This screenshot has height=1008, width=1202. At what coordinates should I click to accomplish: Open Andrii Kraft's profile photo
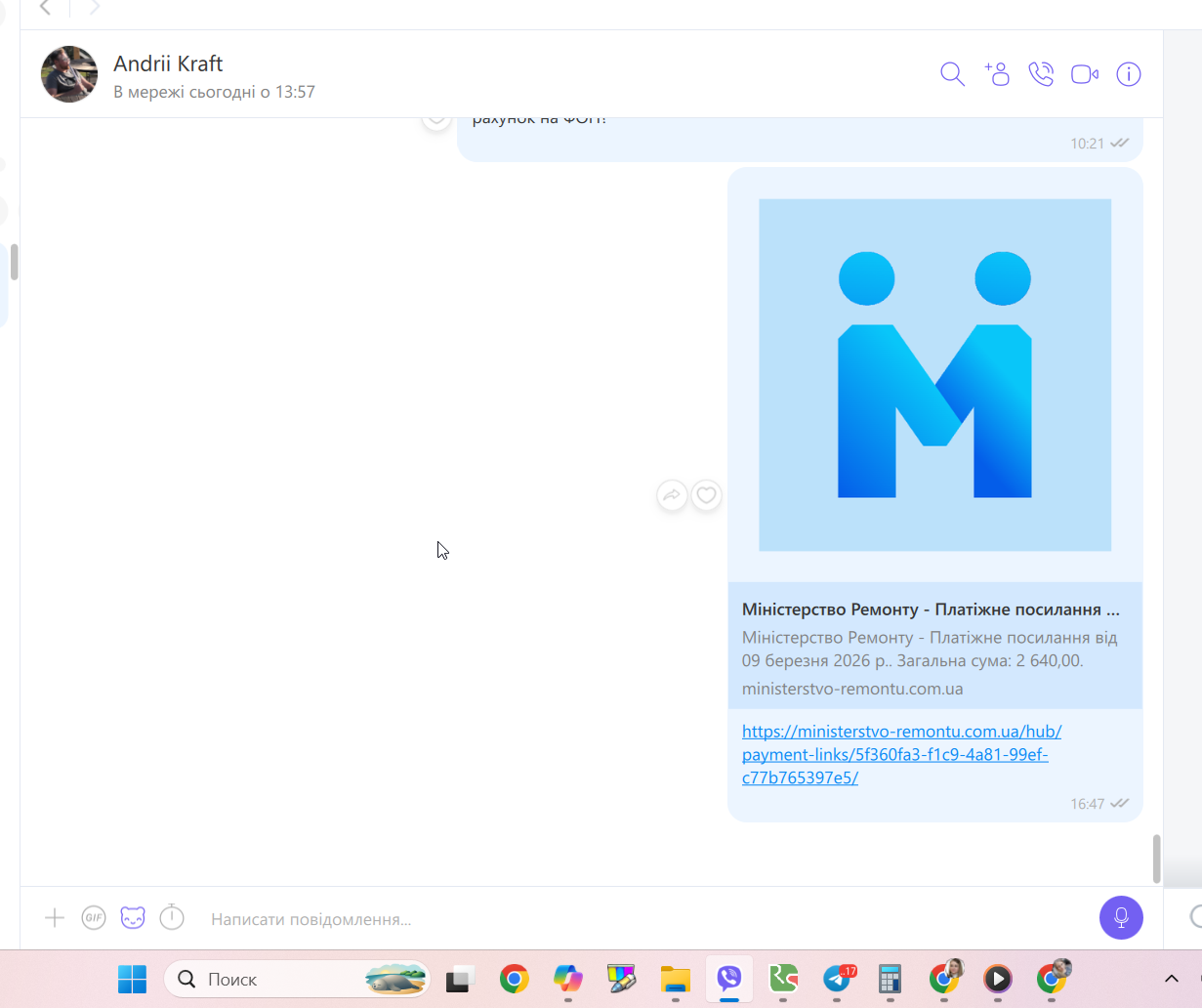(69, 74)
